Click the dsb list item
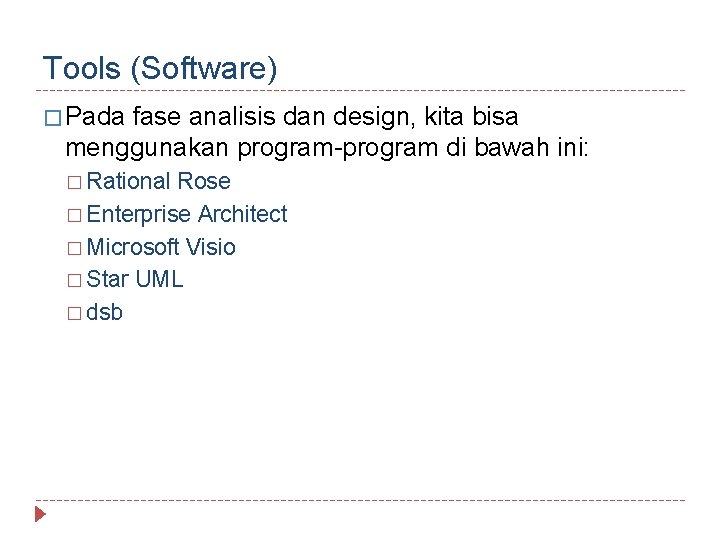 point(105,312)
